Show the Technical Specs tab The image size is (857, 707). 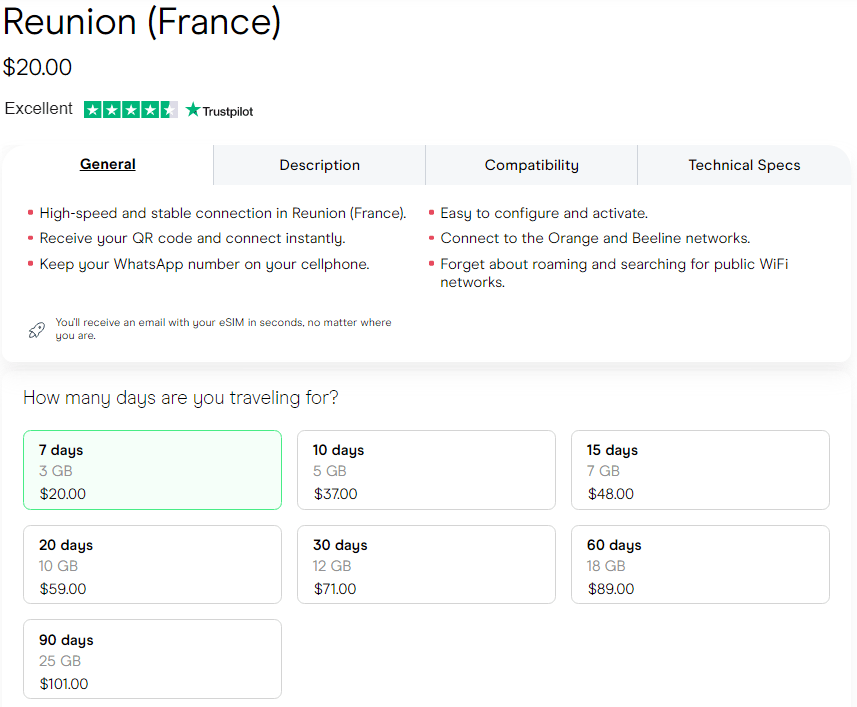tap(744, 166)
